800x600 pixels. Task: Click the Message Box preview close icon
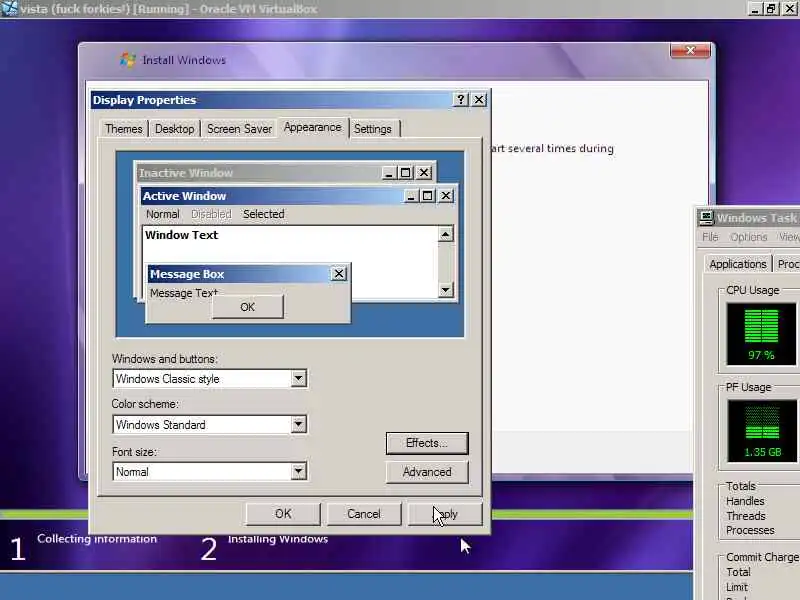point(339,274)
